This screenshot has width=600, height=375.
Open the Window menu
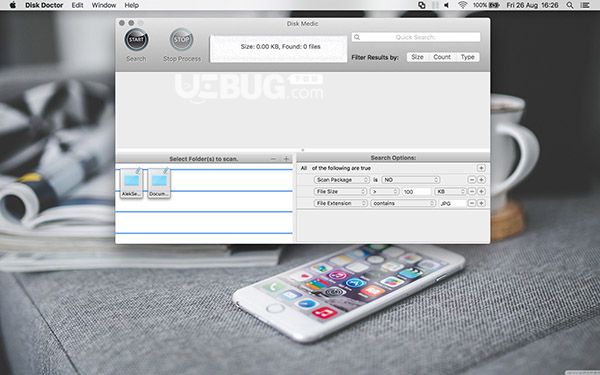click(x=104, y=5)
